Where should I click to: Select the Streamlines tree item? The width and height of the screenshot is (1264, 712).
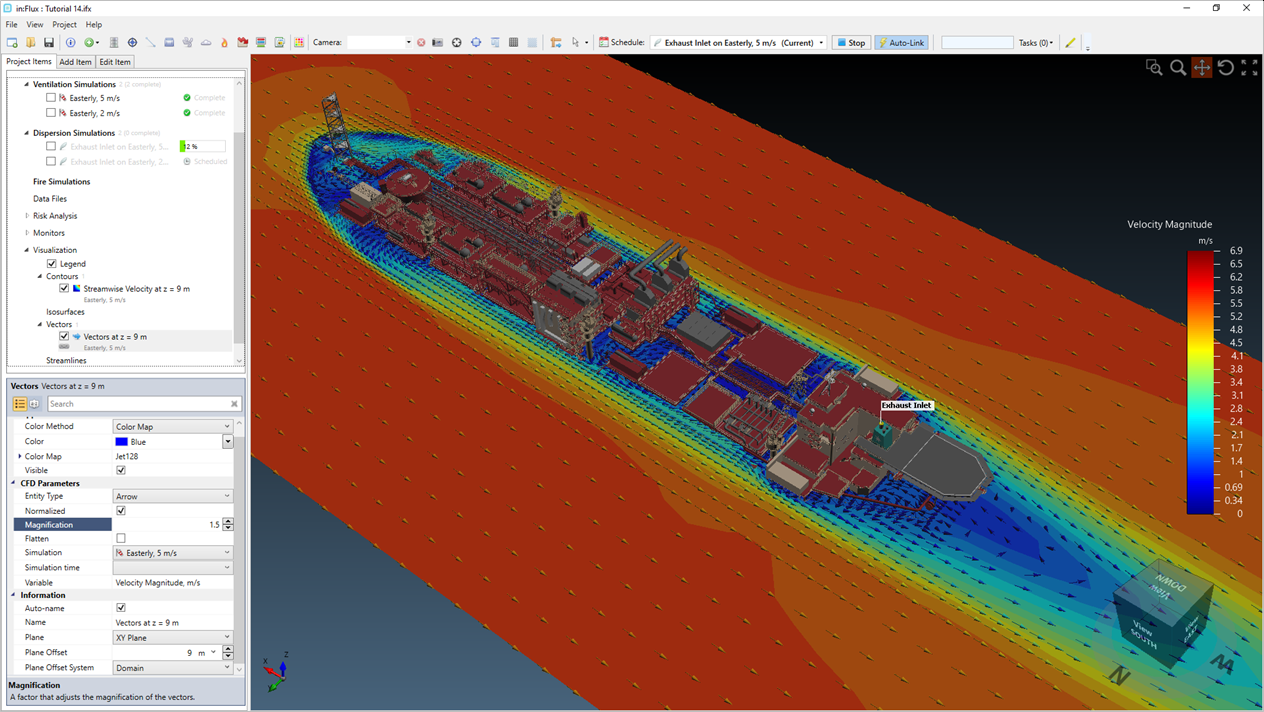pyautogui.click(x=66, y=361)
